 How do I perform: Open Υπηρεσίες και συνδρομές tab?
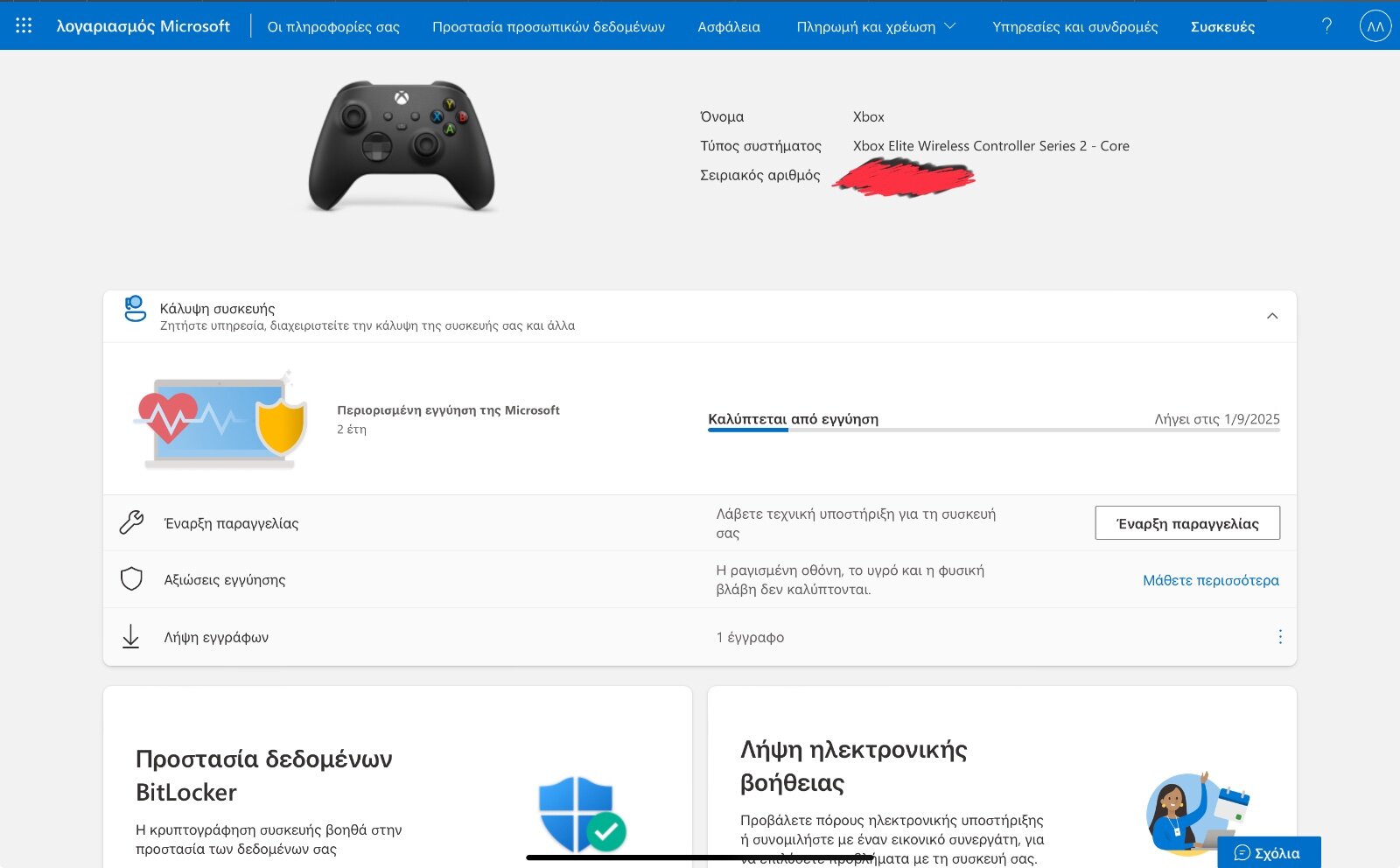pyautogui.click(x=1074, y=26)
